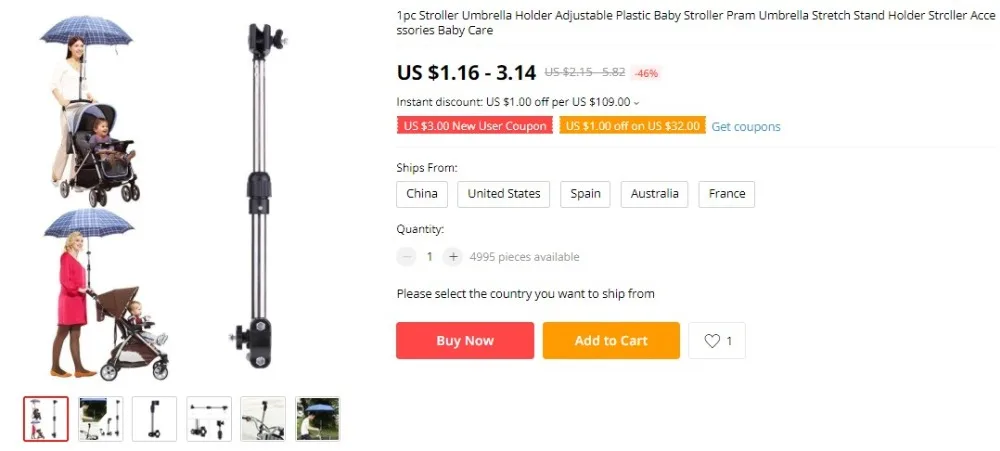View fifth thumbnail of bicycle mount
Viewport: 1000px width, 451px height.
point(263,418)
